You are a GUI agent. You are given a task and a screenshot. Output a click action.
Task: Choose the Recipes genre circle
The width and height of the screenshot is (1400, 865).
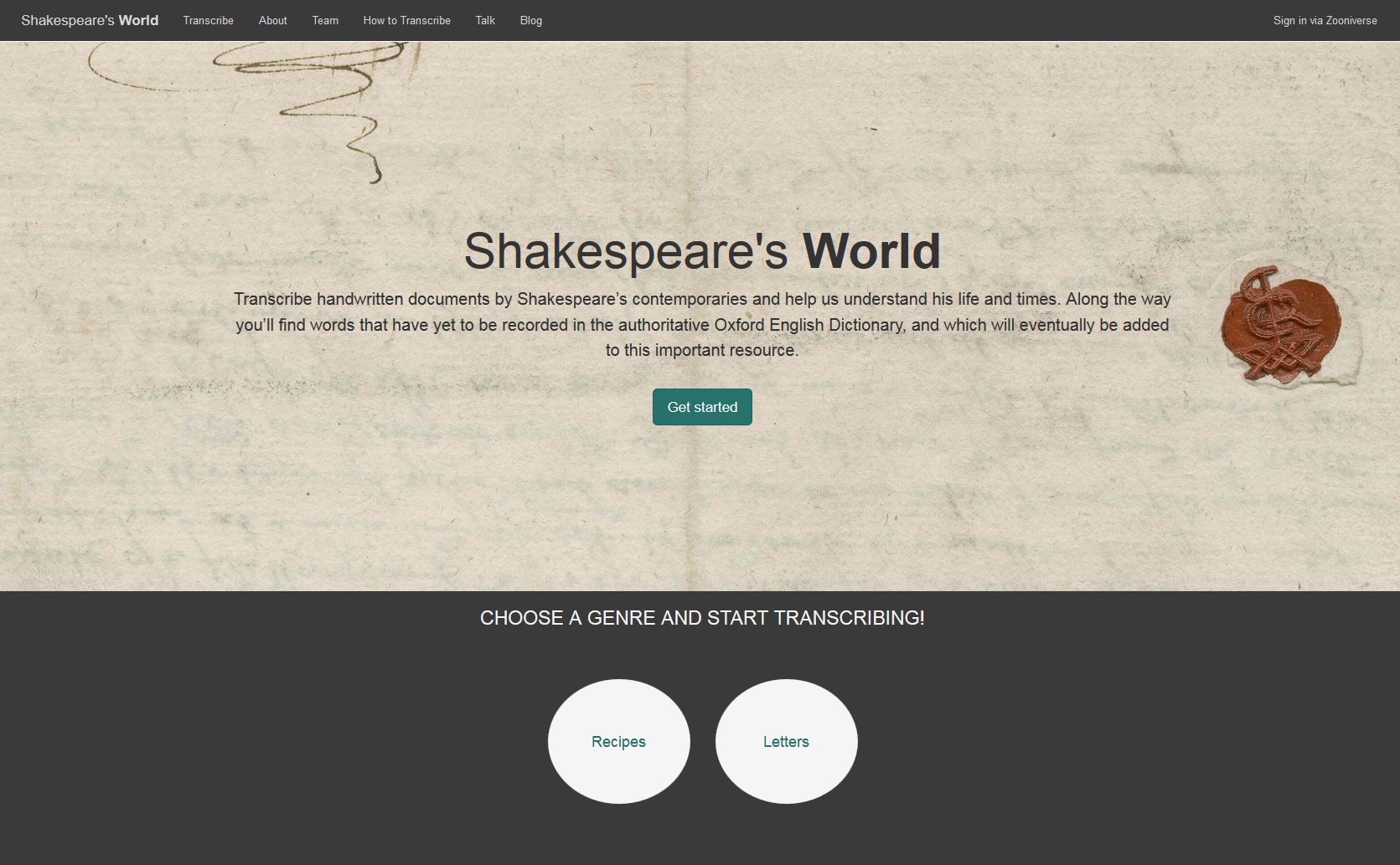618,741
